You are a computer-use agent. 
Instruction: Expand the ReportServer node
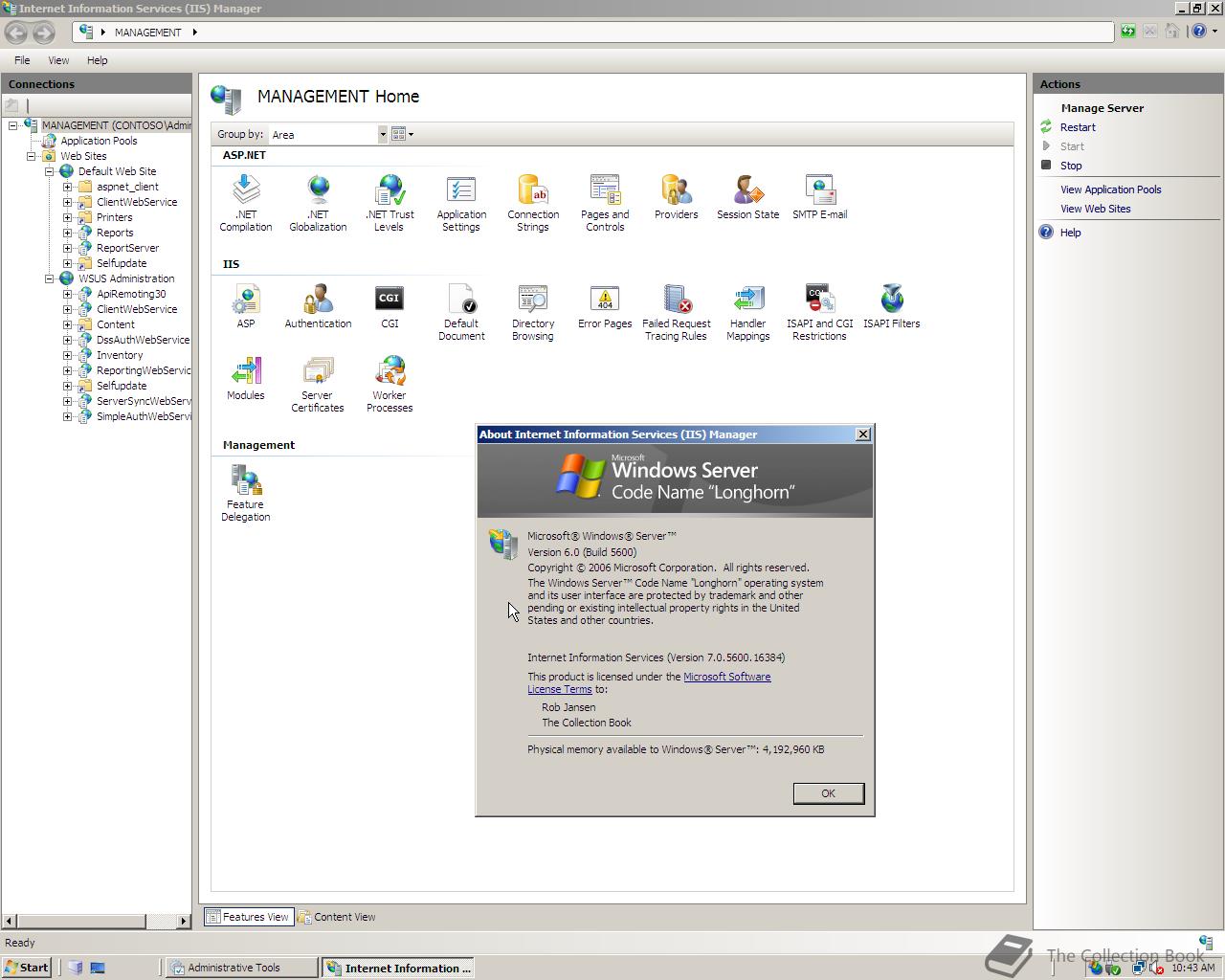tap(67, 248)
